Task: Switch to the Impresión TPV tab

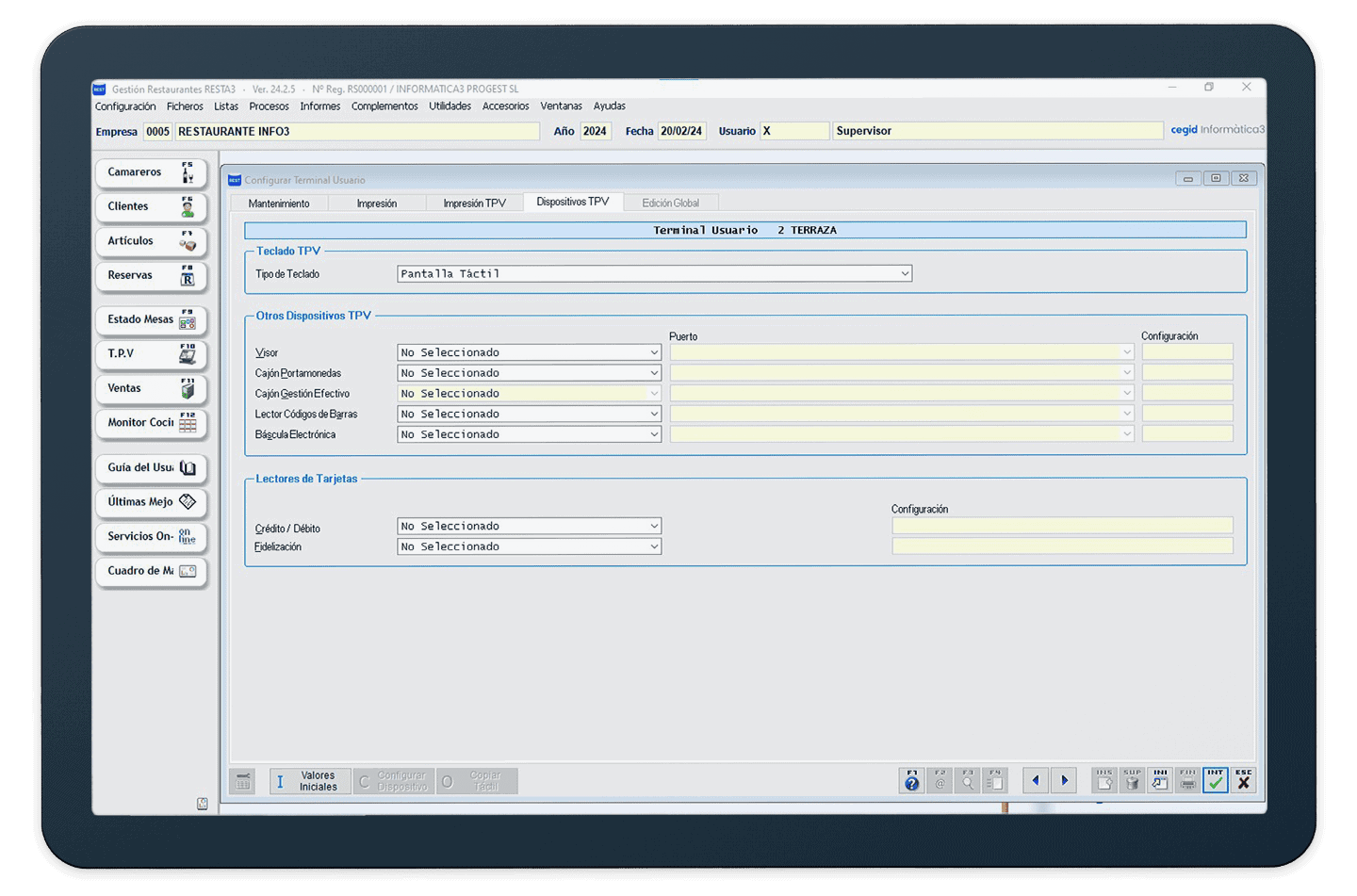Action: click(474, 204)
